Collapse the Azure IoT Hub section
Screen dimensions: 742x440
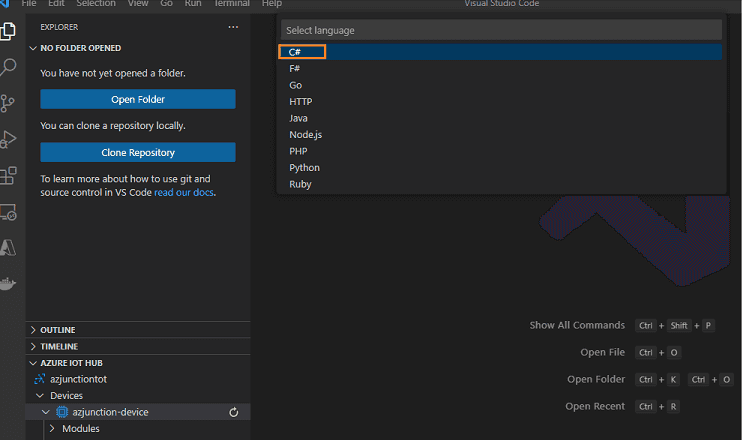[x=33, y=363]
